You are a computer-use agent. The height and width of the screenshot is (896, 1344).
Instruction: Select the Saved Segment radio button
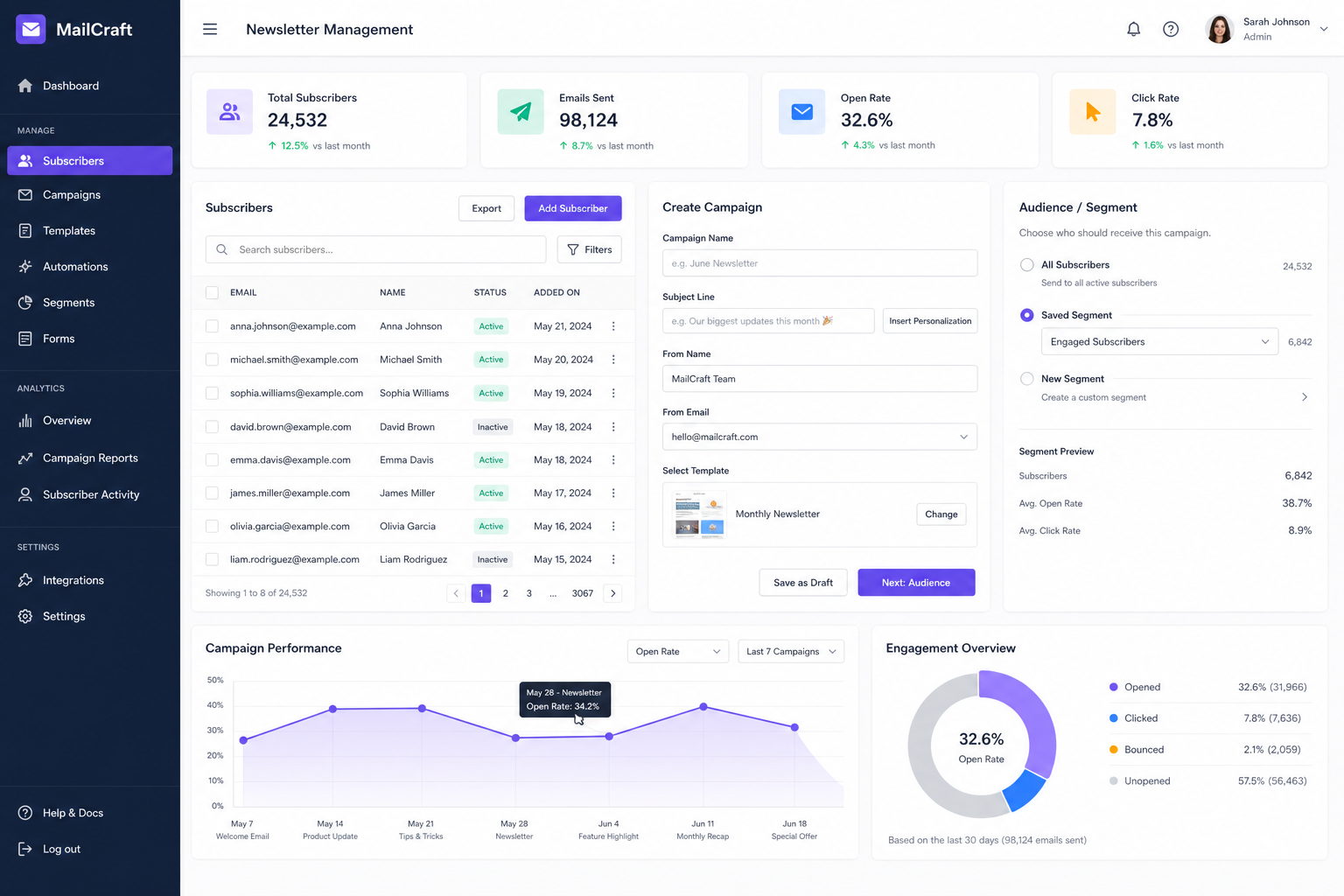(1027, 315)
